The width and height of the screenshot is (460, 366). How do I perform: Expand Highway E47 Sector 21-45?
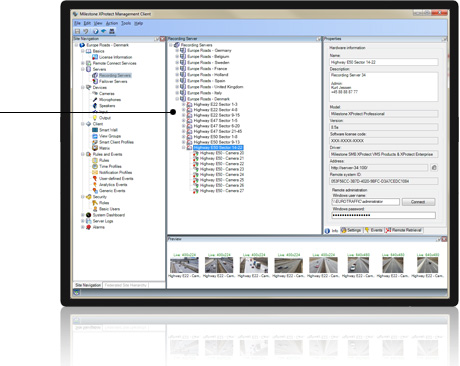coord(183,131)
